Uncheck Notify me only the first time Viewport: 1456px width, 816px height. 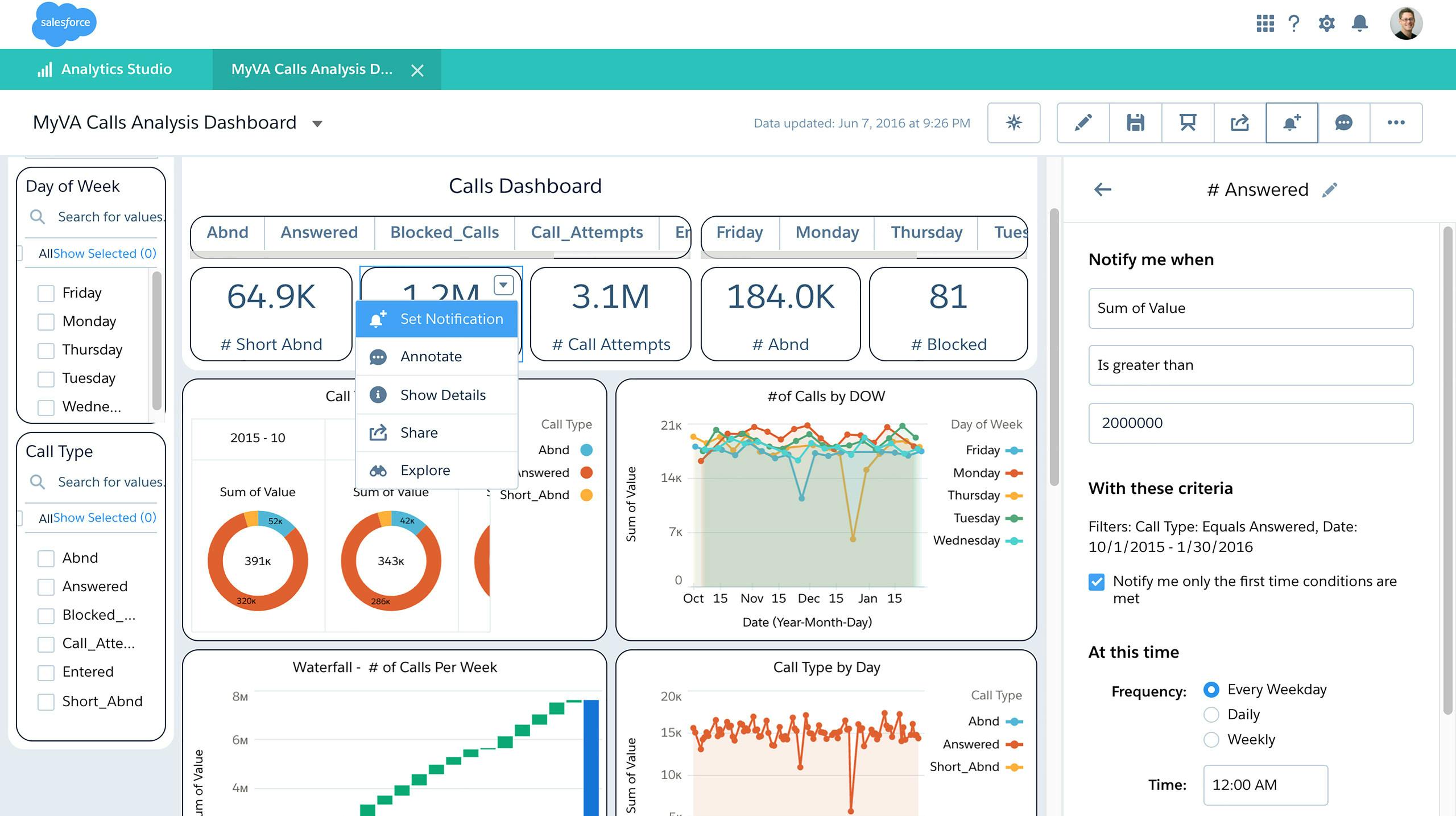1097,582
